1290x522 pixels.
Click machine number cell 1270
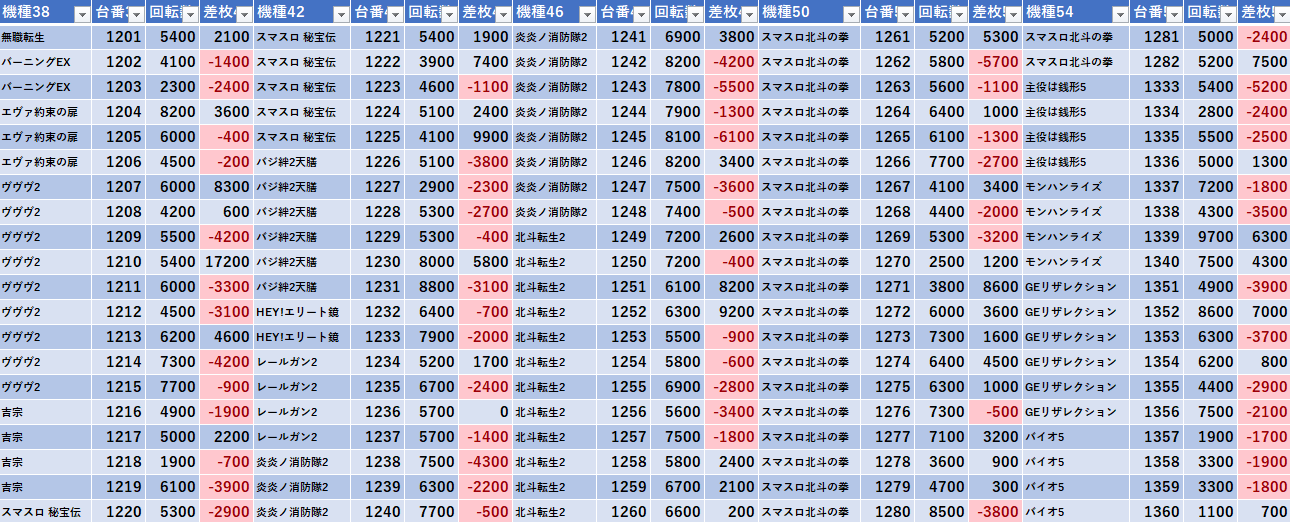888,262
